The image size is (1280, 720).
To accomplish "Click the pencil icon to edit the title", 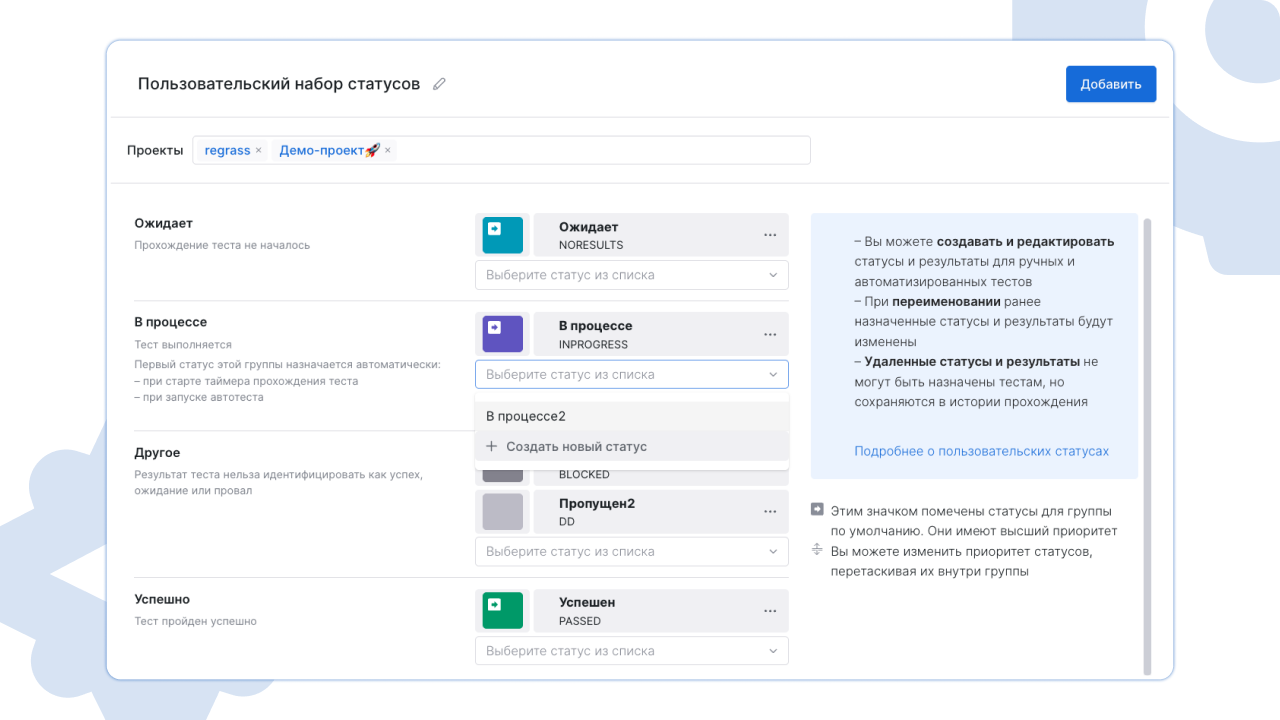I will point(439,84).
